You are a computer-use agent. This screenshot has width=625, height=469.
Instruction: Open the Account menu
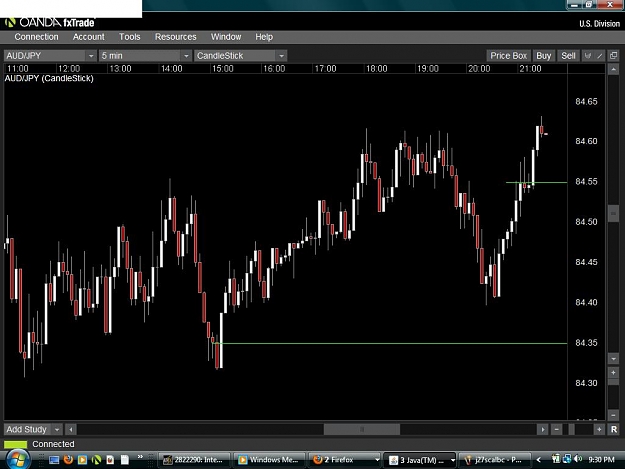(x=88, y=37)
